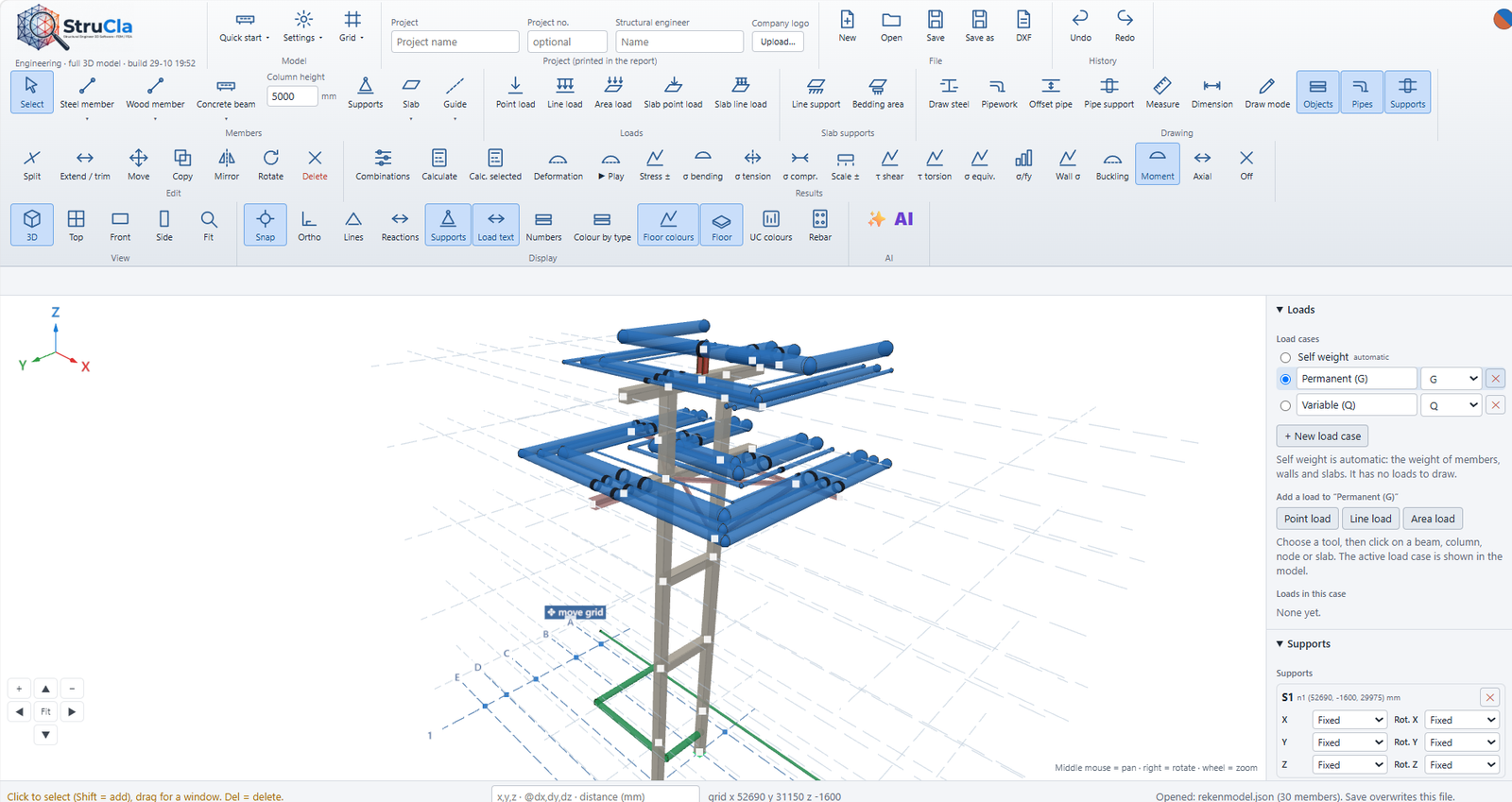Activate the Slab drawing tool
The height and width of the screenshot is (802, 1512).
point(411,93)
